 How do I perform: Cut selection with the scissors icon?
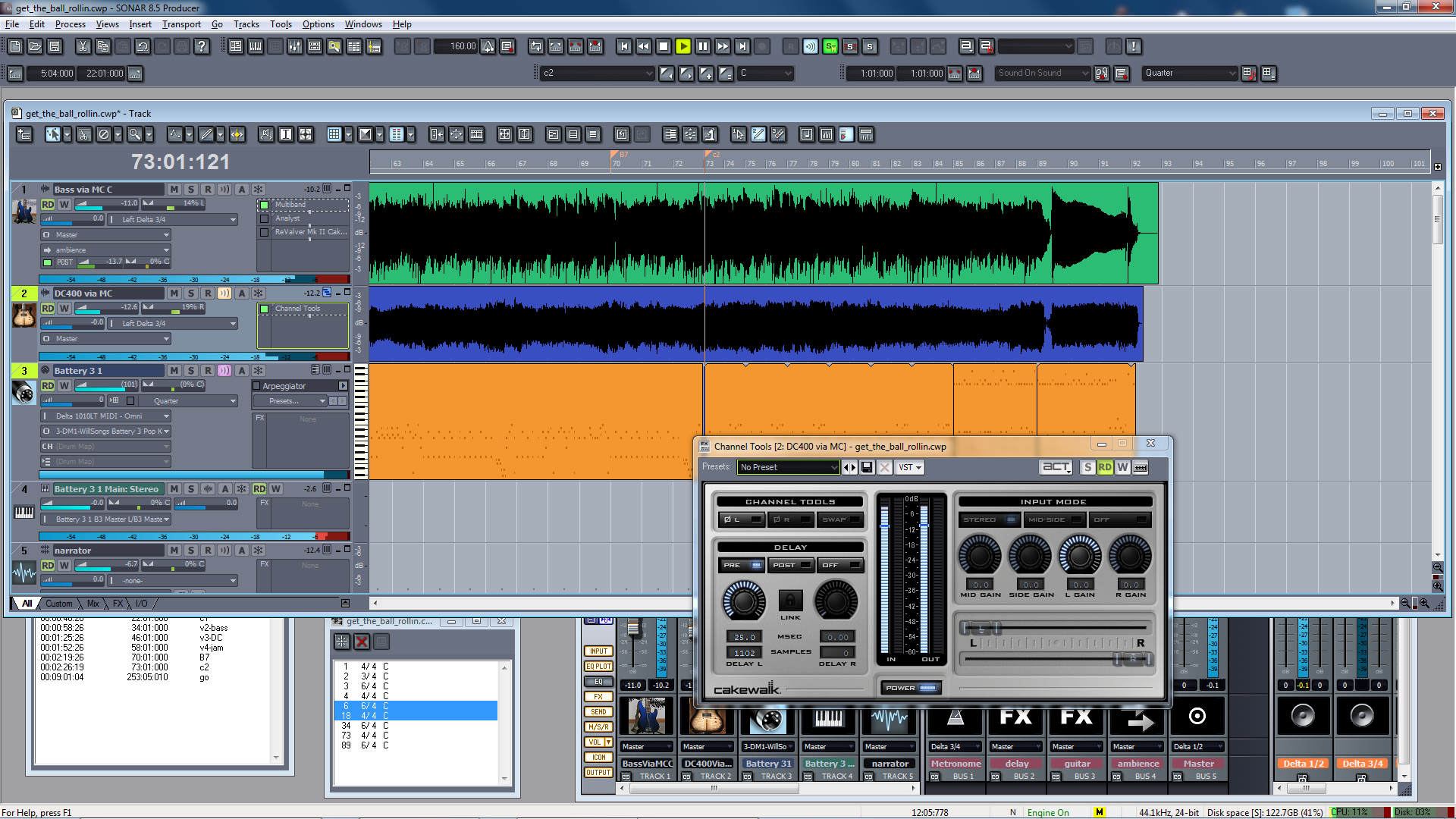[83, 47]
